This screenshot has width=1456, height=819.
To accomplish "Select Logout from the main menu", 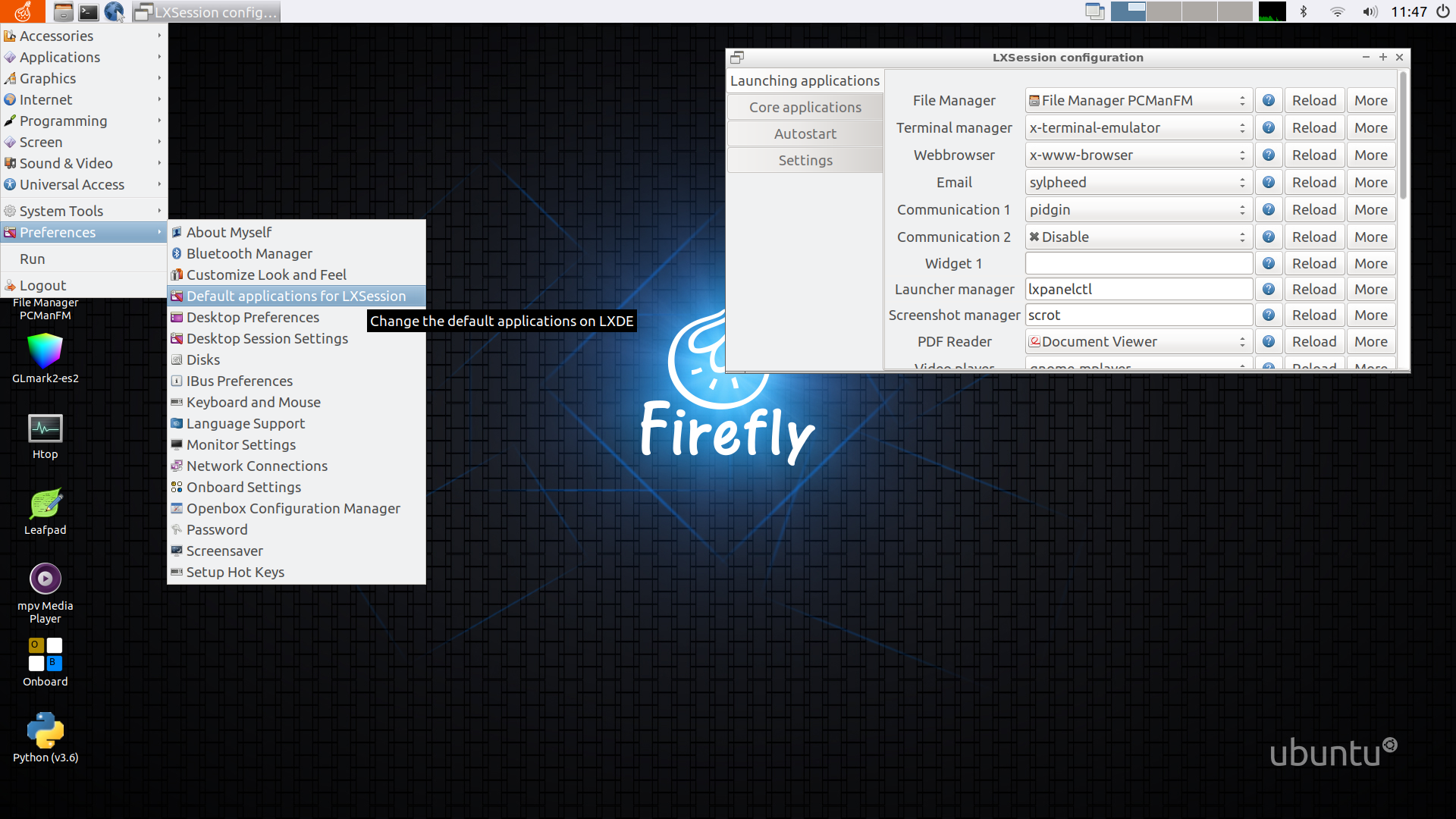I will point(83,285).
